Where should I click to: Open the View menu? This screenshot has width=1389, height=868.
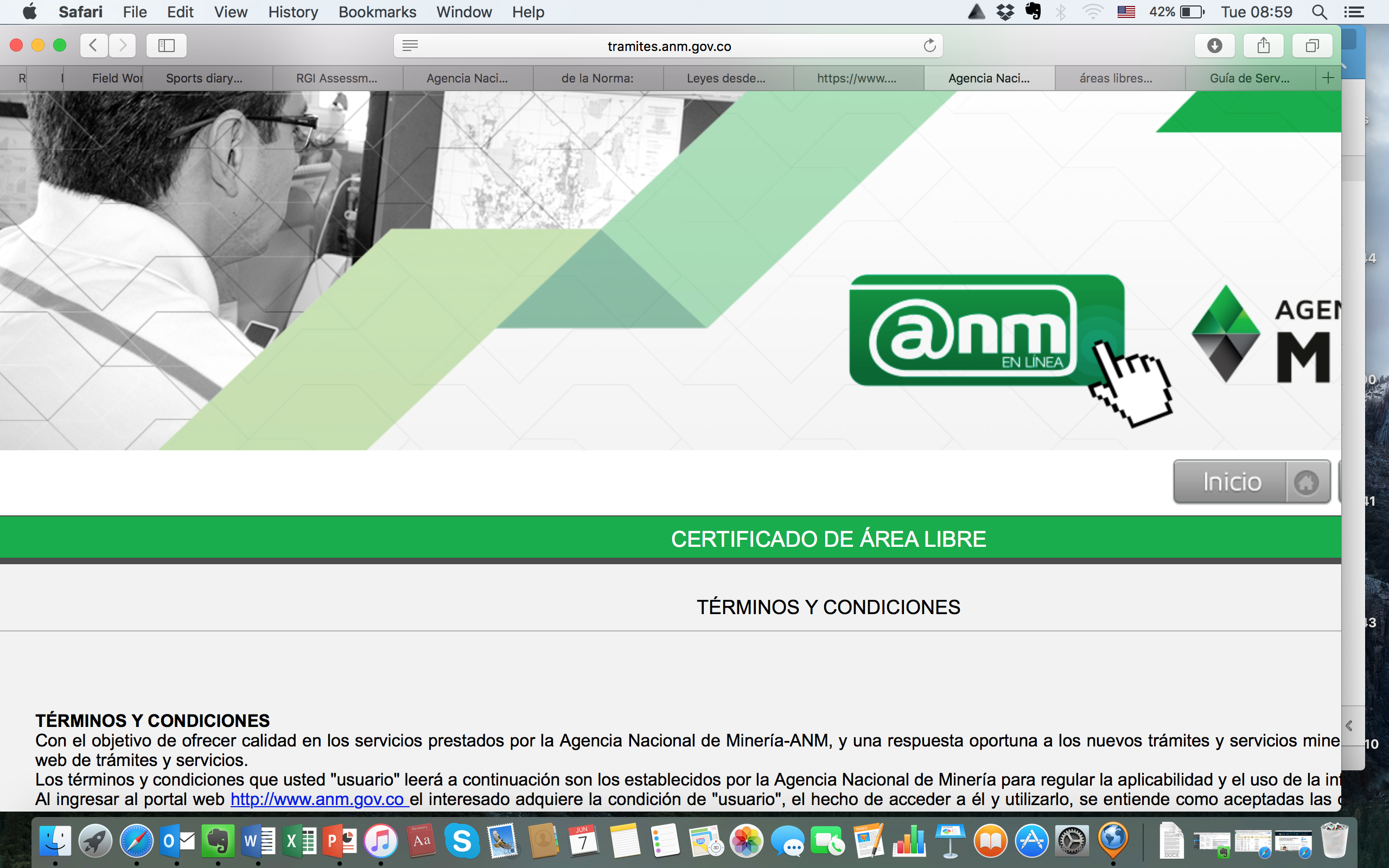[231, 12]
